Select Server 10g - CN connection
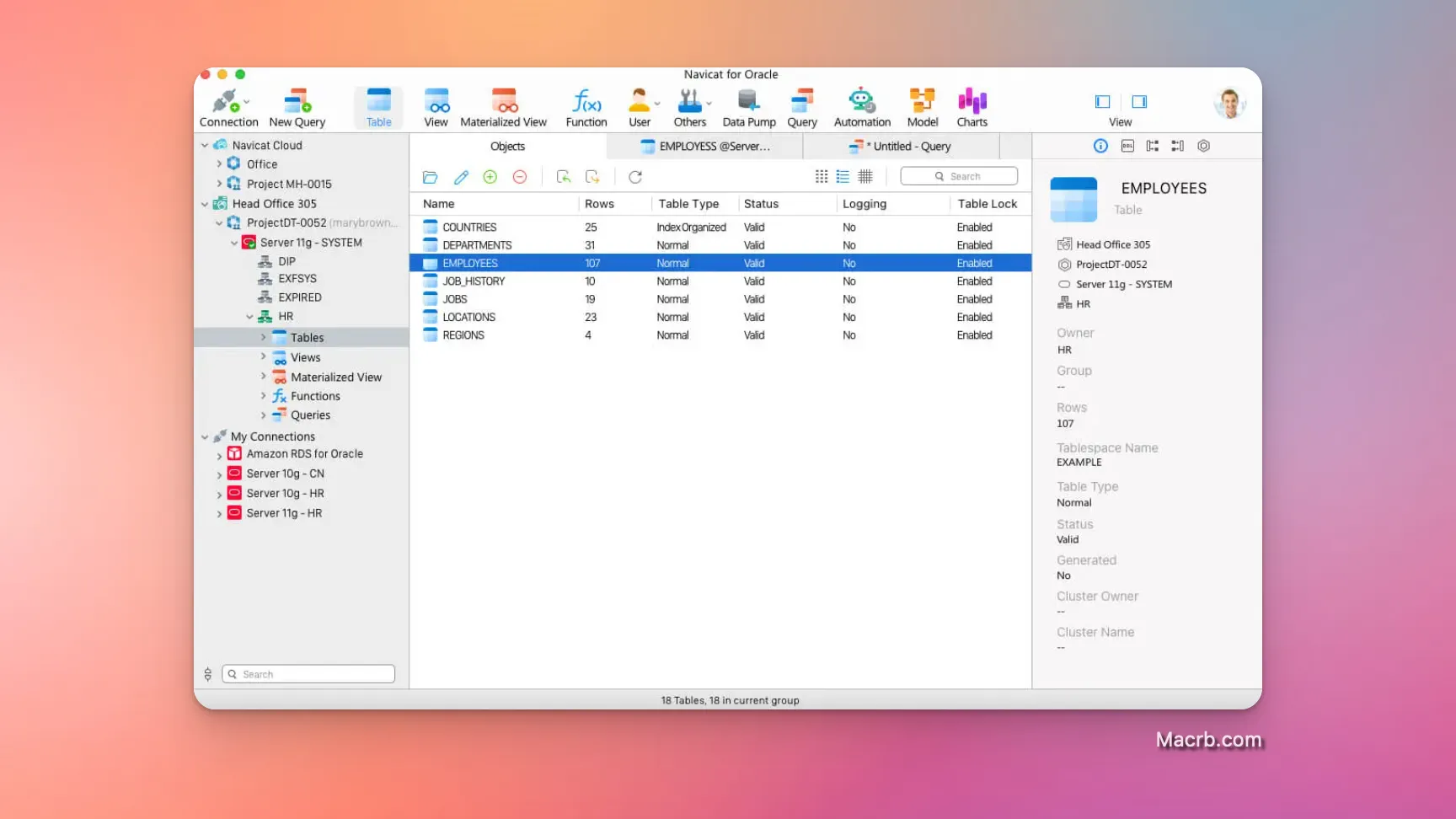The width and height of the screenshot is (1456, 819). coord(285,474)
